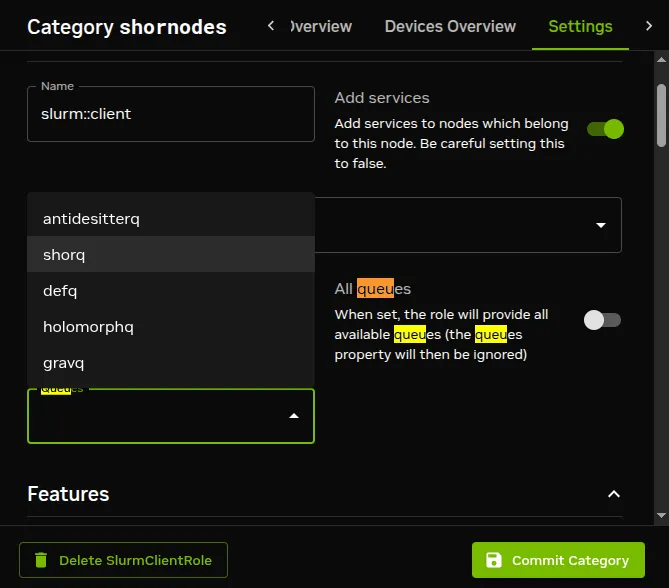Click the Features heading text
The width and height of the screenshot is (669, 588).
click(x=68, y=494)
